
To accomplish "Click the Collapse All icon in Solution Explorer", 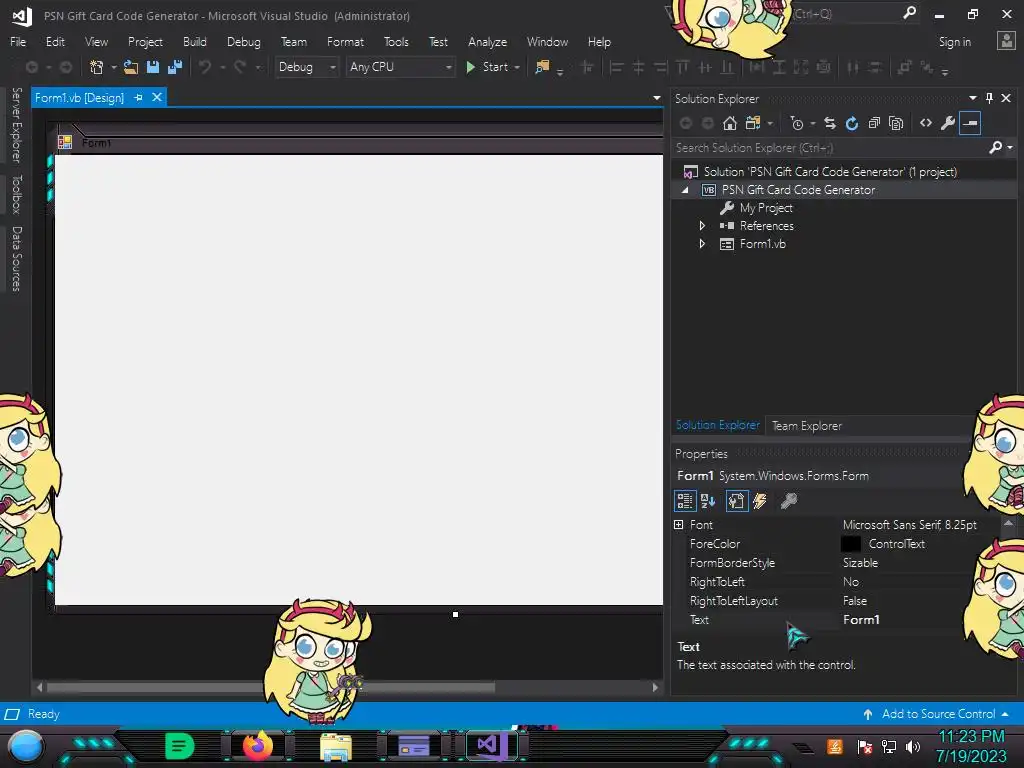I will pyautogui.click(x=874, y=123).
